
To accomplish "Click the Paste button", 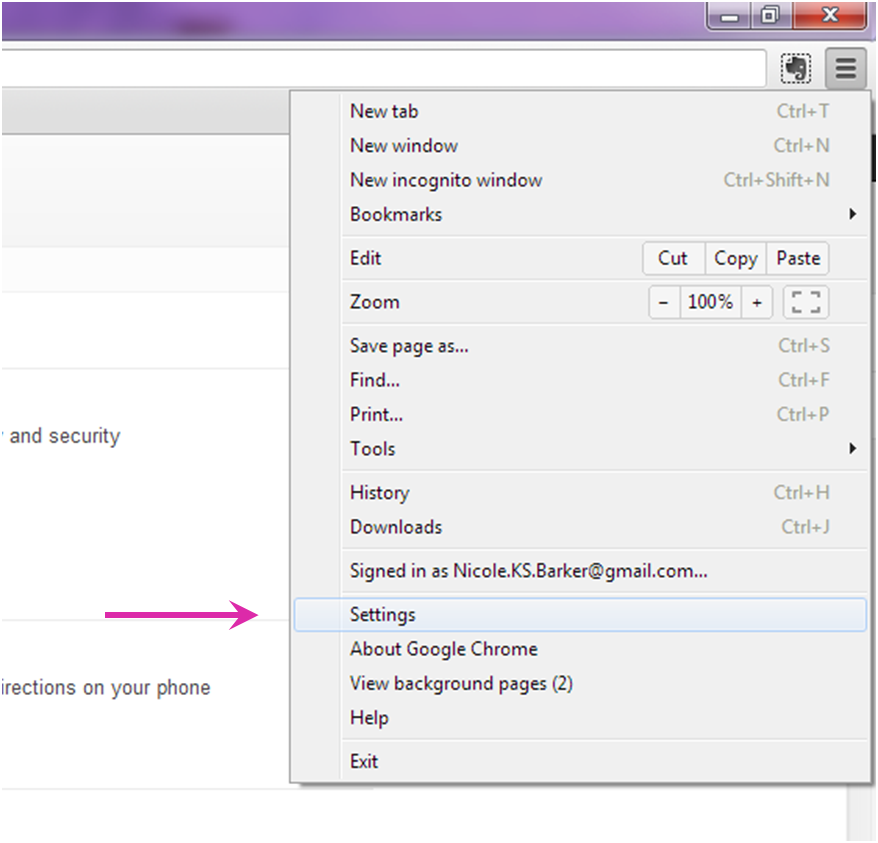I will [797, 258].
